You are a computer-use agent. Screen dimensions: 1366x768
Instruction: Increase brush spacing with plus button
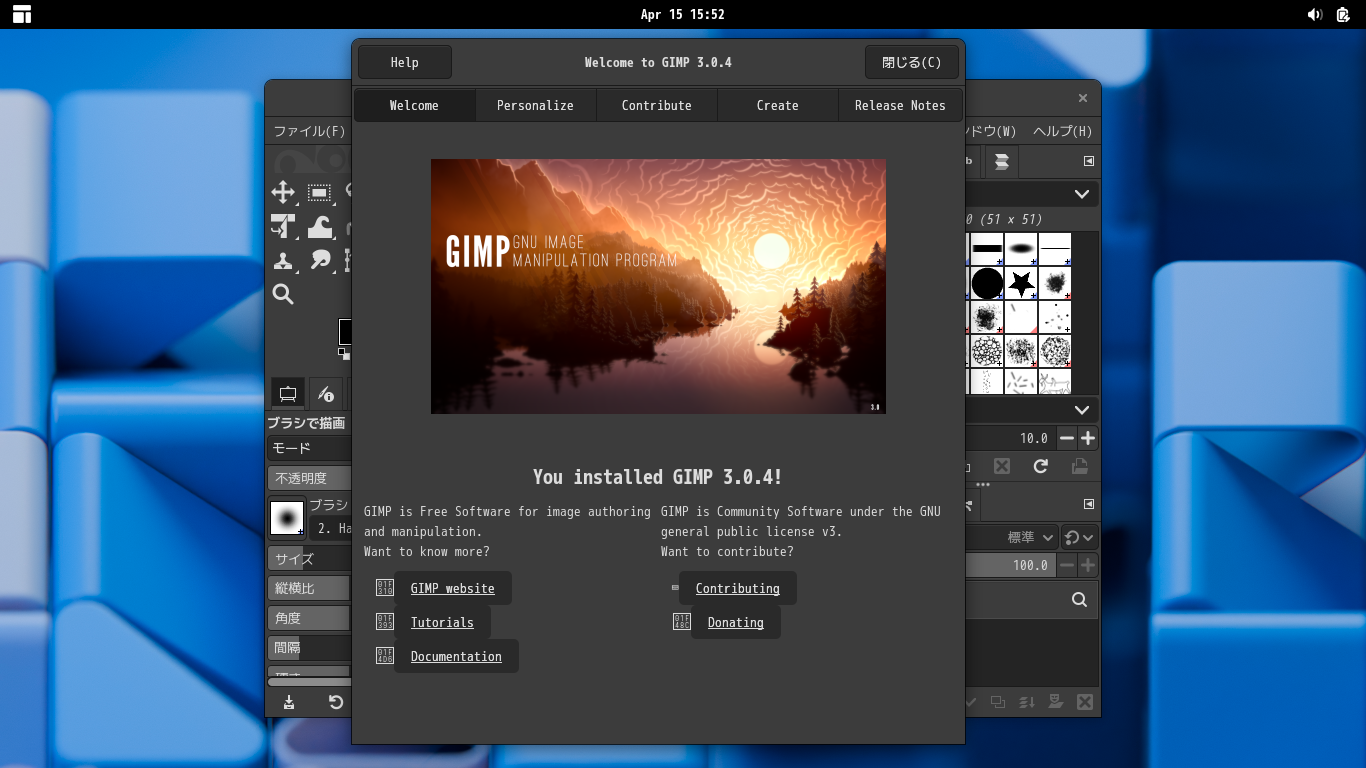[1088, 438]
